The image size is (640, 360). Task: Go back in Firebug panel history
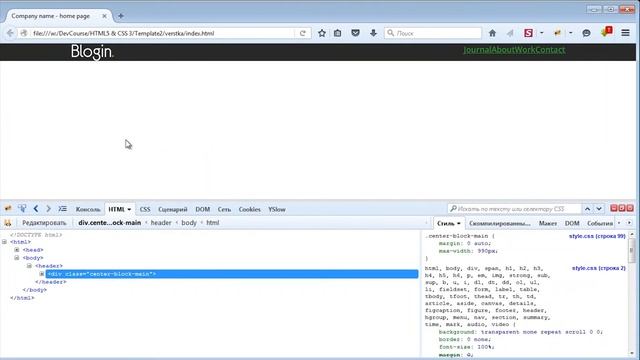(x=36, y=209)
